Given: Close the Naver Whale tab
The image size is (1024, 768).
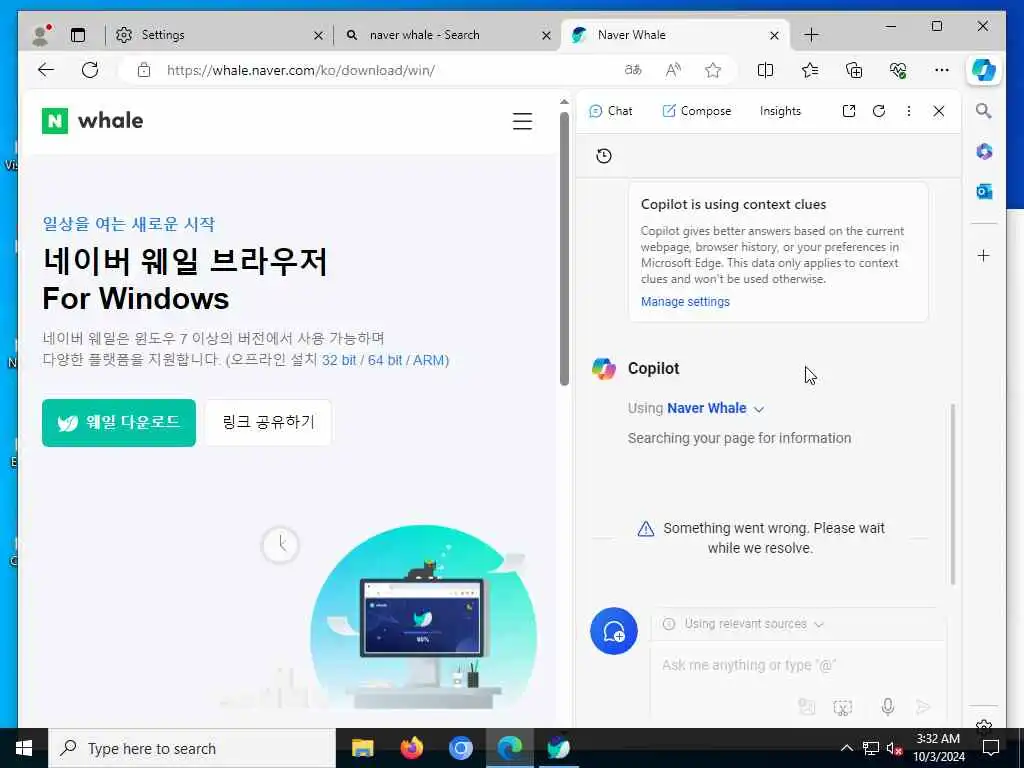Looking at the screenshot, I should coord(774,35).
